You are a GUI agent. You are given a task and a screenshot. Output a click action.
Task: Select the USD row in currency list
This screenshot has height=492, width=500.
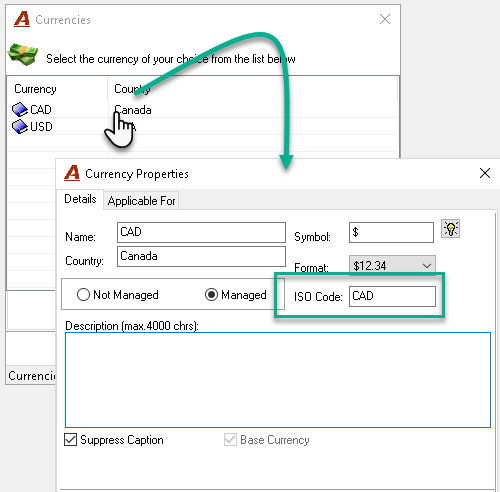coord(203,127)
